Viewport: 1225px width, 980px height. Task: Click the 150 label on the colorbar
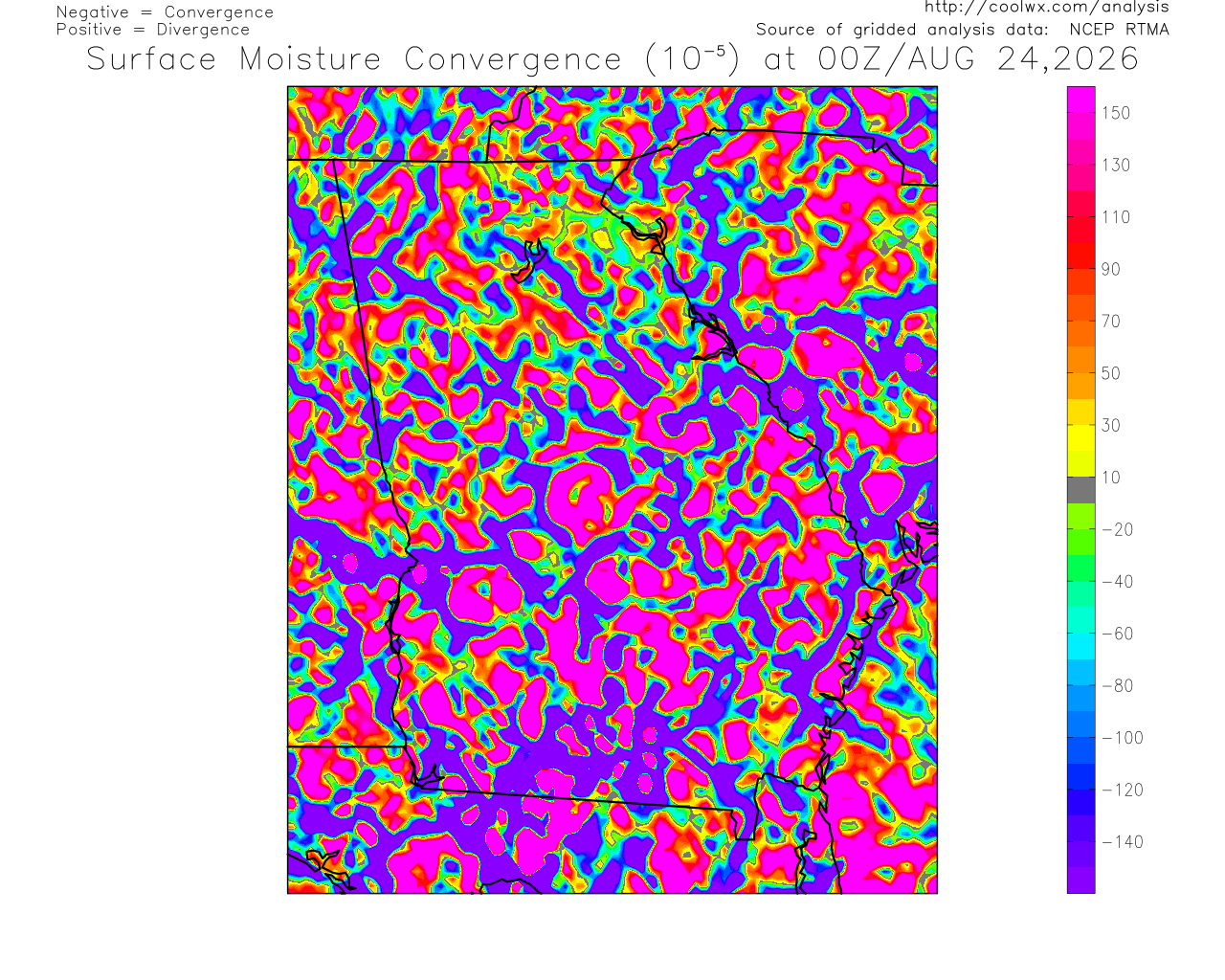1116,113
